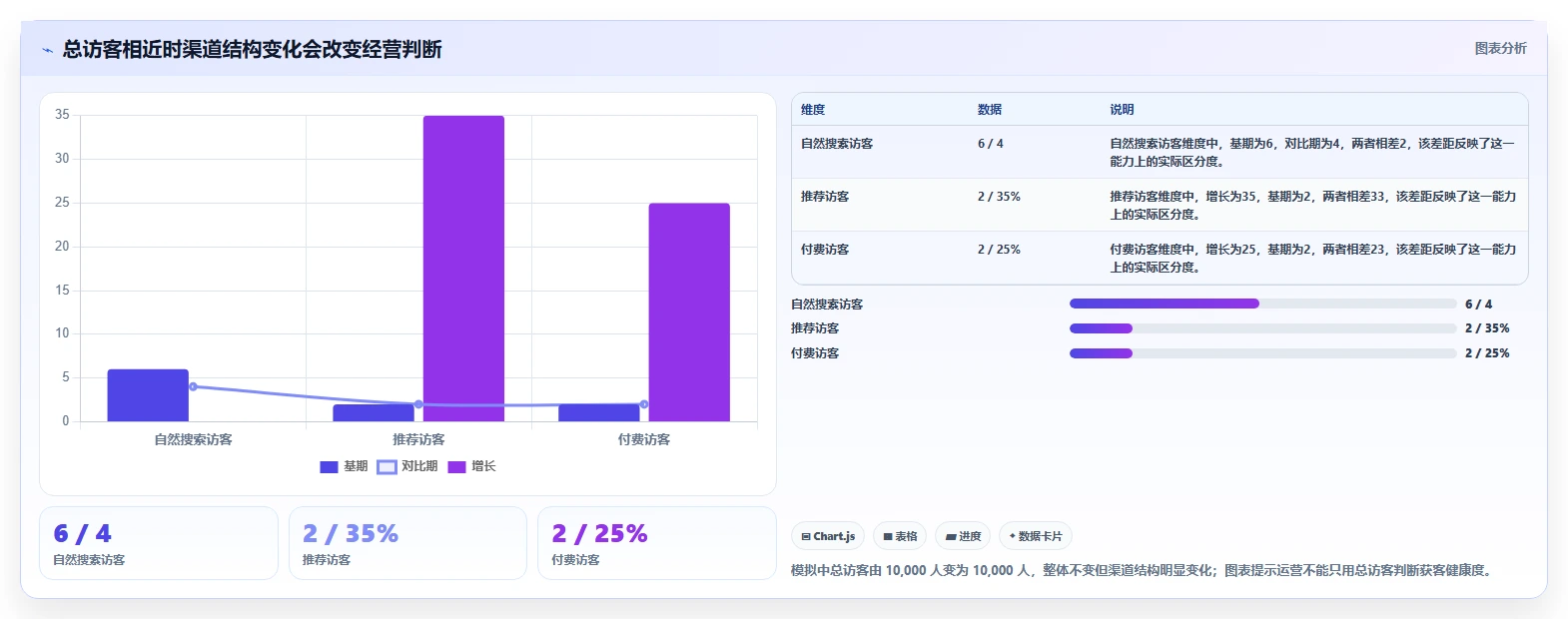Click the purple 增长 bar for 付费访客
1568x619 pixels.
689,312
